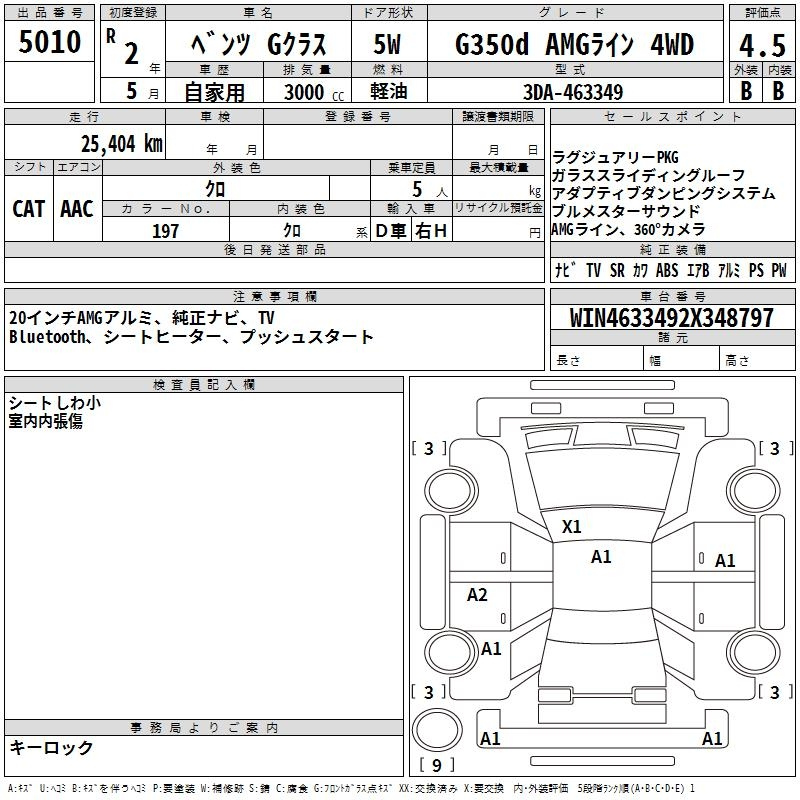Select the [9] marker below the car diagram
Viewport: 800px width, 800px height.
coord(437,766)
